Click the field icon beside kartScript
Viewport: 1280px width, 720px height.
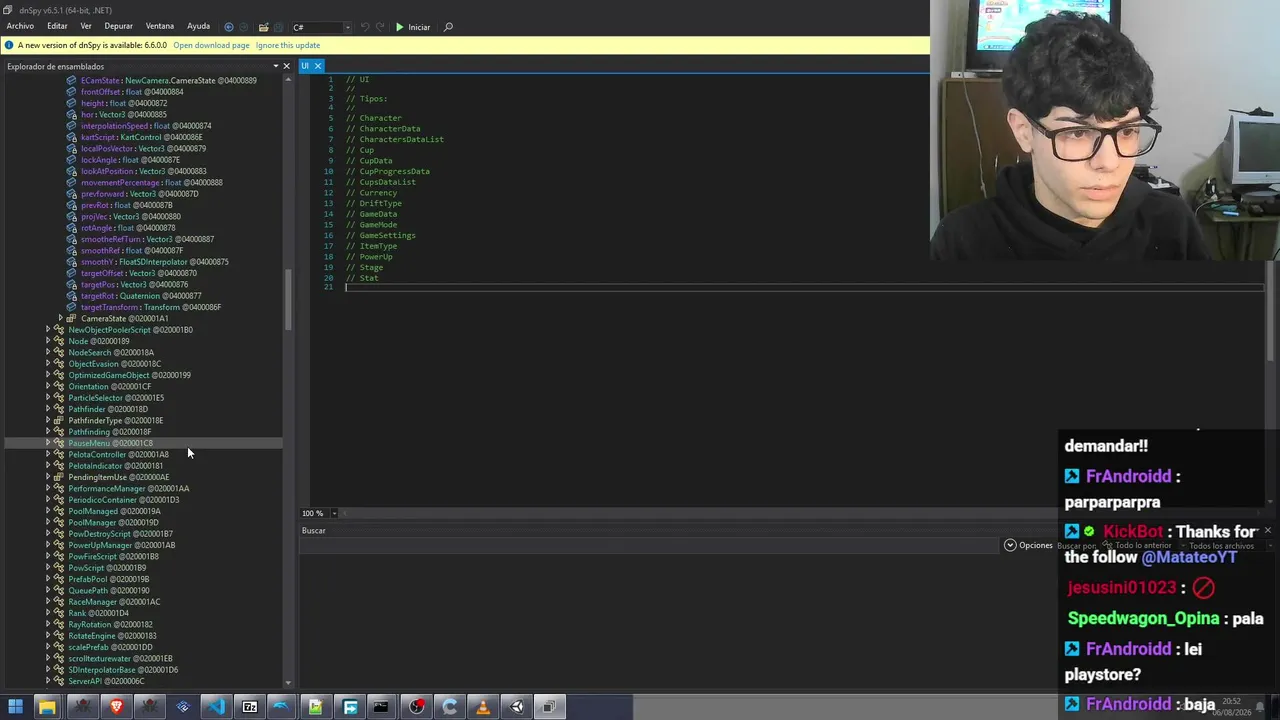tap(71, 137)
